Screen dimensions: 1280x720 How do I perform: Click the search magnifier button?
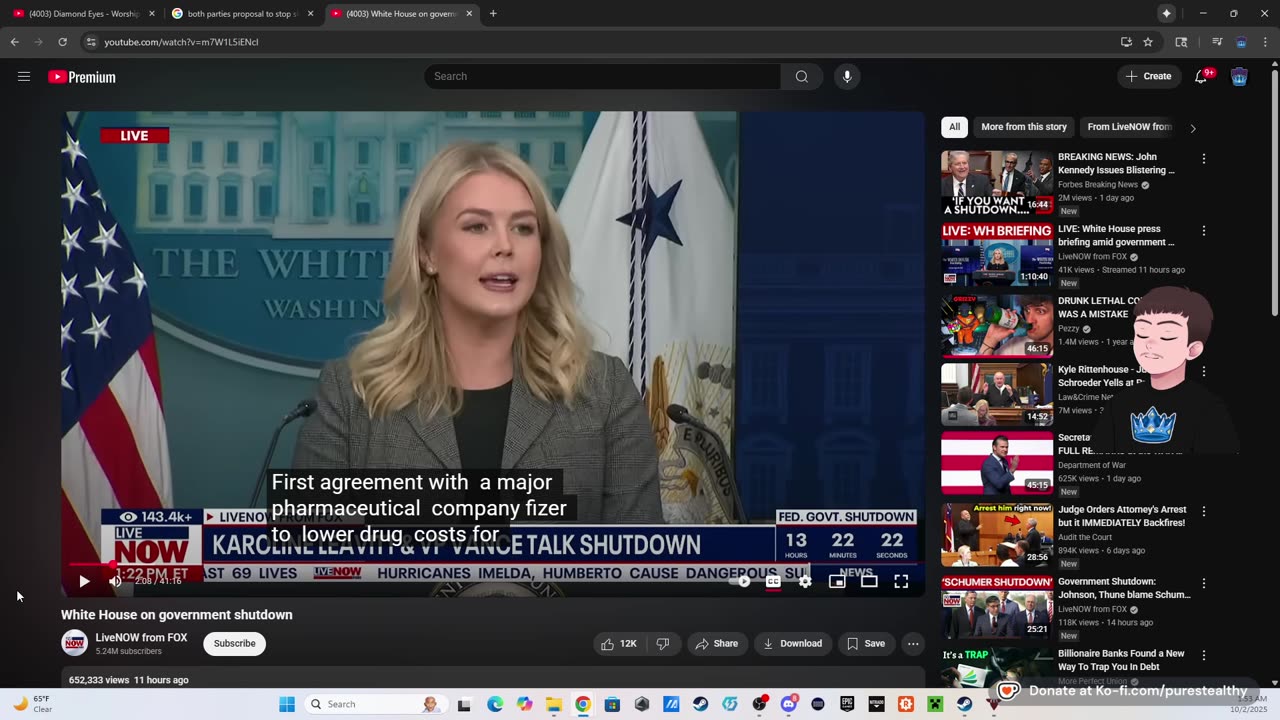(x=802, y=77)
